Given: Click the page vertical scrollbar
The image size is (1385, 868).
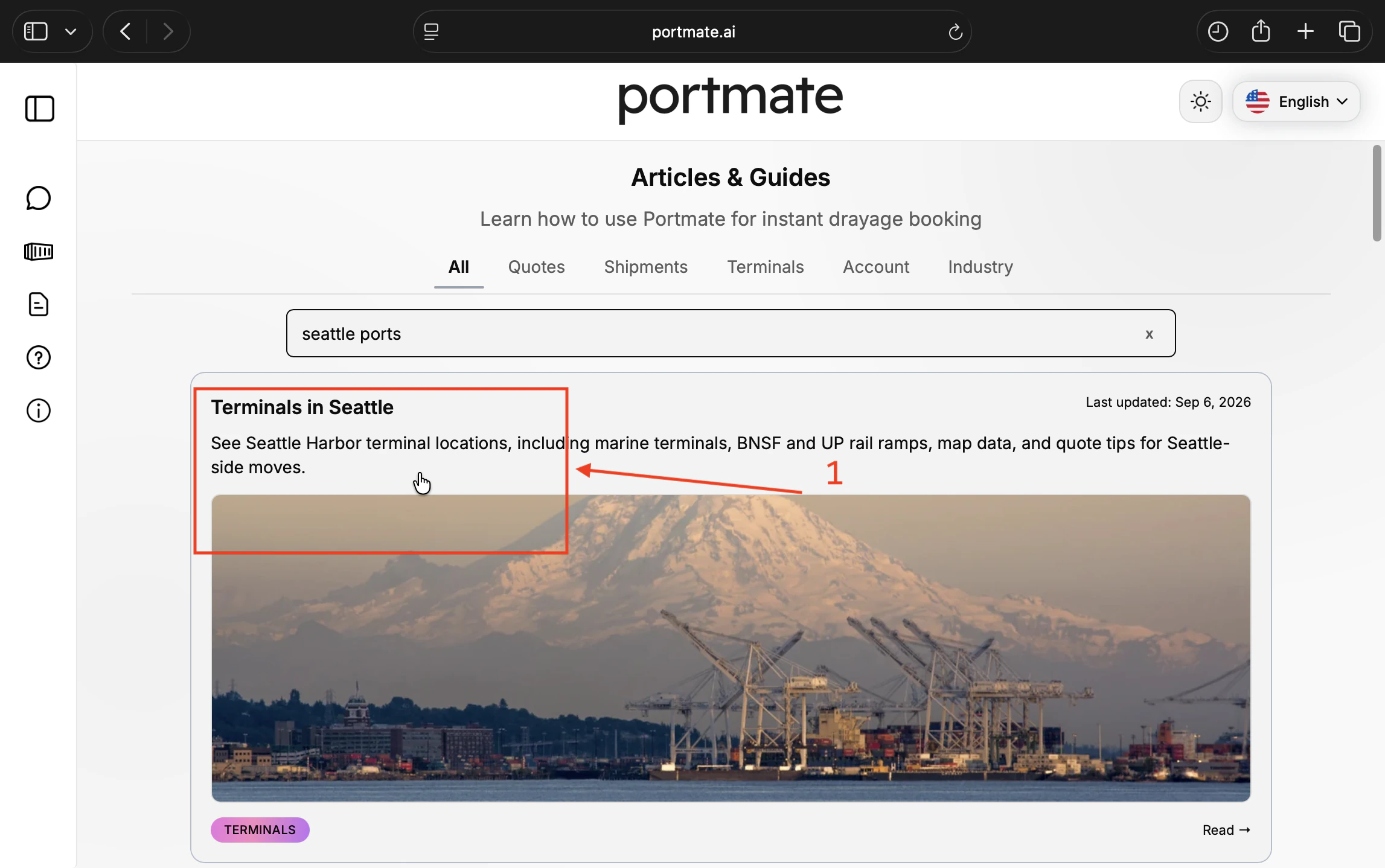Looking at the screenshot, I should point(1377,193).
